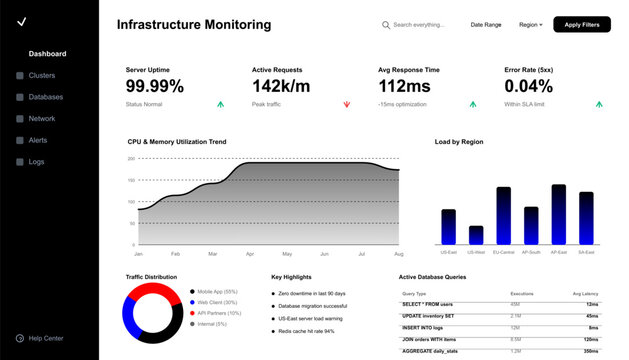
Task: Click the 350ms latency cell
Action: (x=591, y=351)
